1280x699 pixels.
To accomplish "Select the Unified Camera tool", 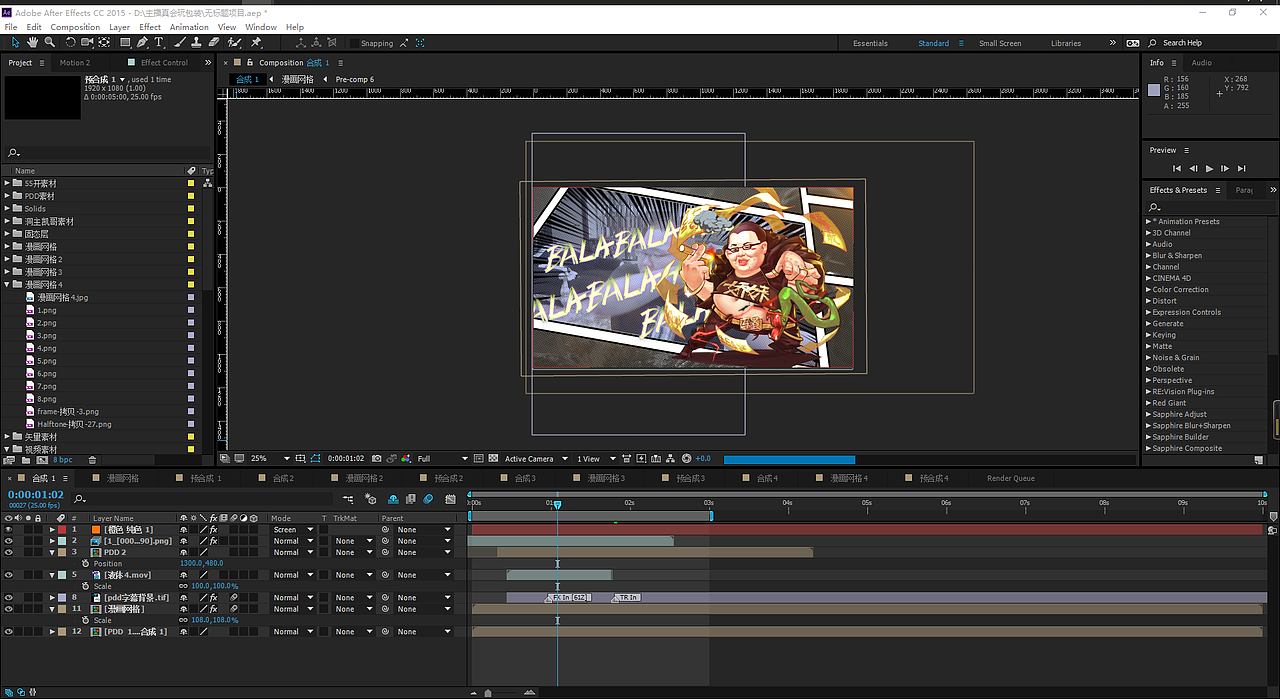I will pos(87,43).
